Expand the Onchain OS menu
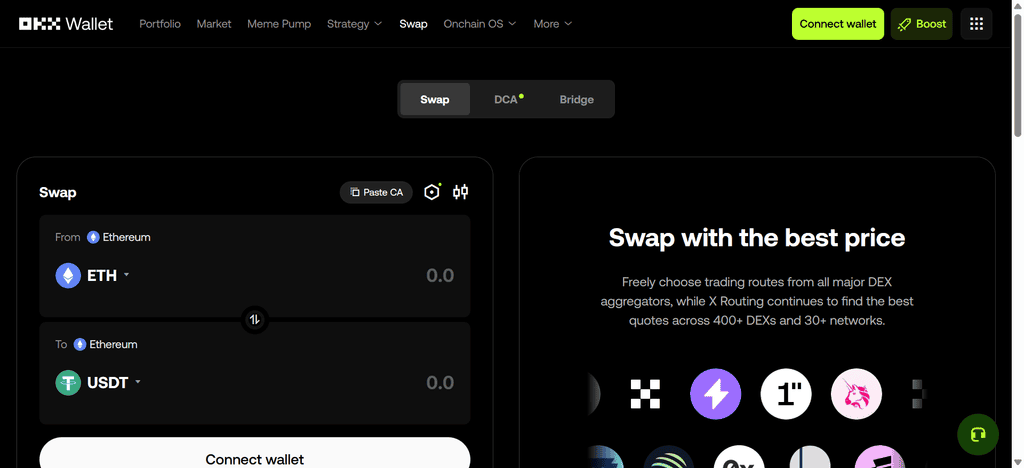Image resolution: width=1024 pixels, height=468 pixels. (479, 24)
